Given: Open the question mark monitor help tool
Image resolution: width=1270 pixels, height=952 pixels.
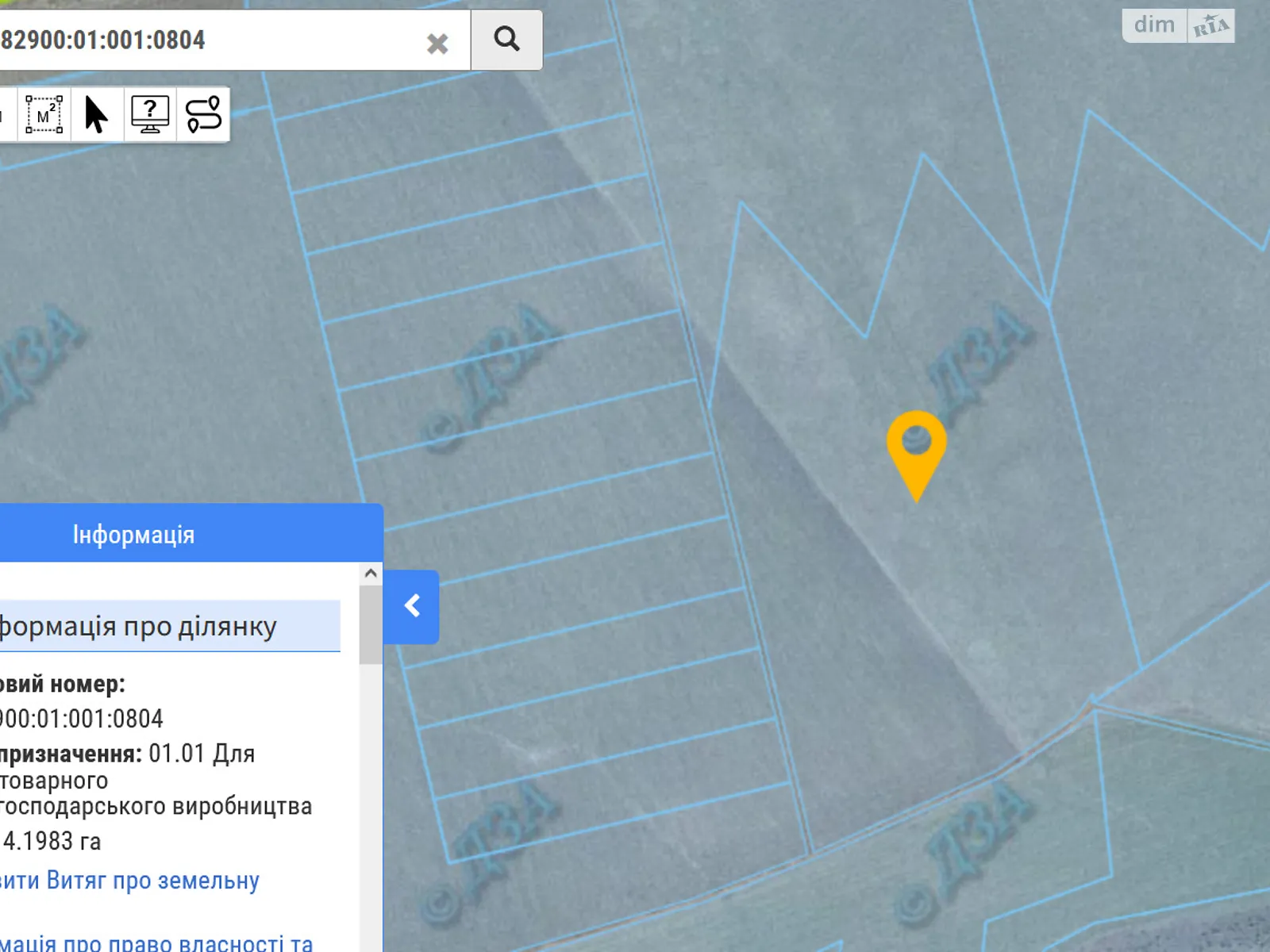Looking at the screenshot, I should point(150,115).
